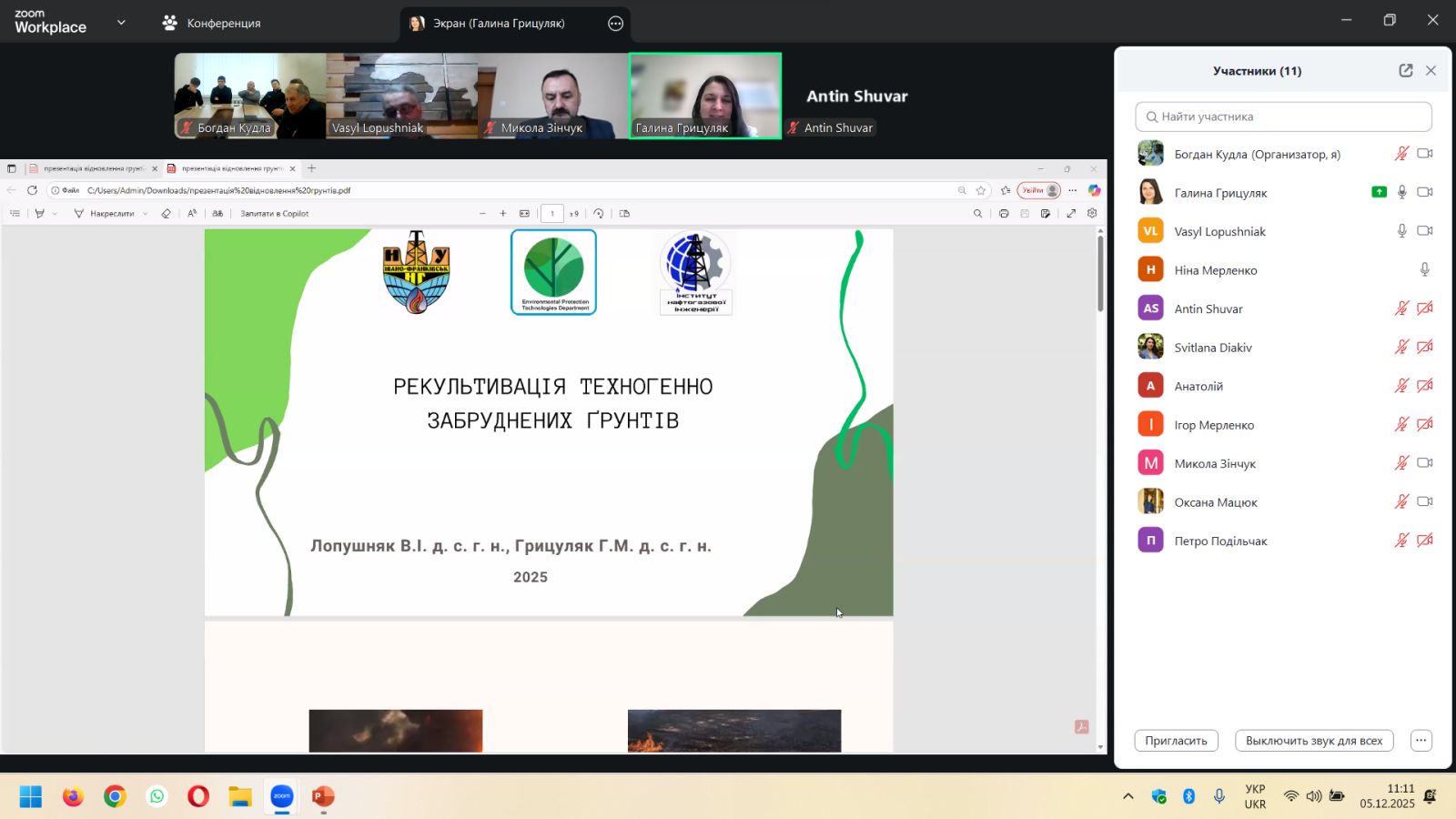1456x819 pixels.
Task: Switch to Экран (Галина Грицуляк) tab
Action: pyautogui.click(x=499, y=24)
